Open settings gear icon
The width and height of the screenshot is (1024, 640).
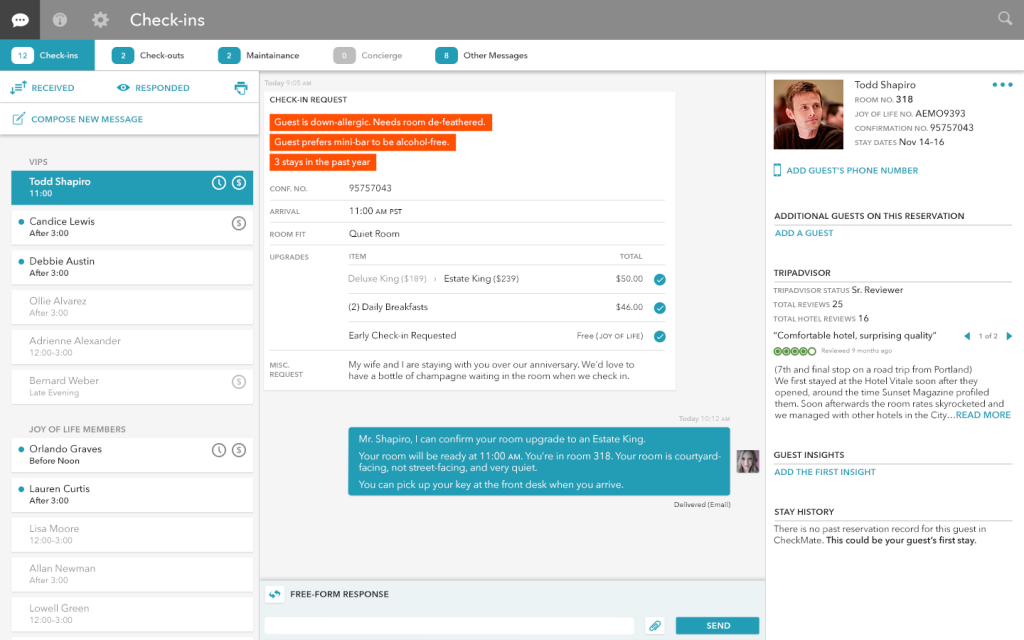(100, 19)
